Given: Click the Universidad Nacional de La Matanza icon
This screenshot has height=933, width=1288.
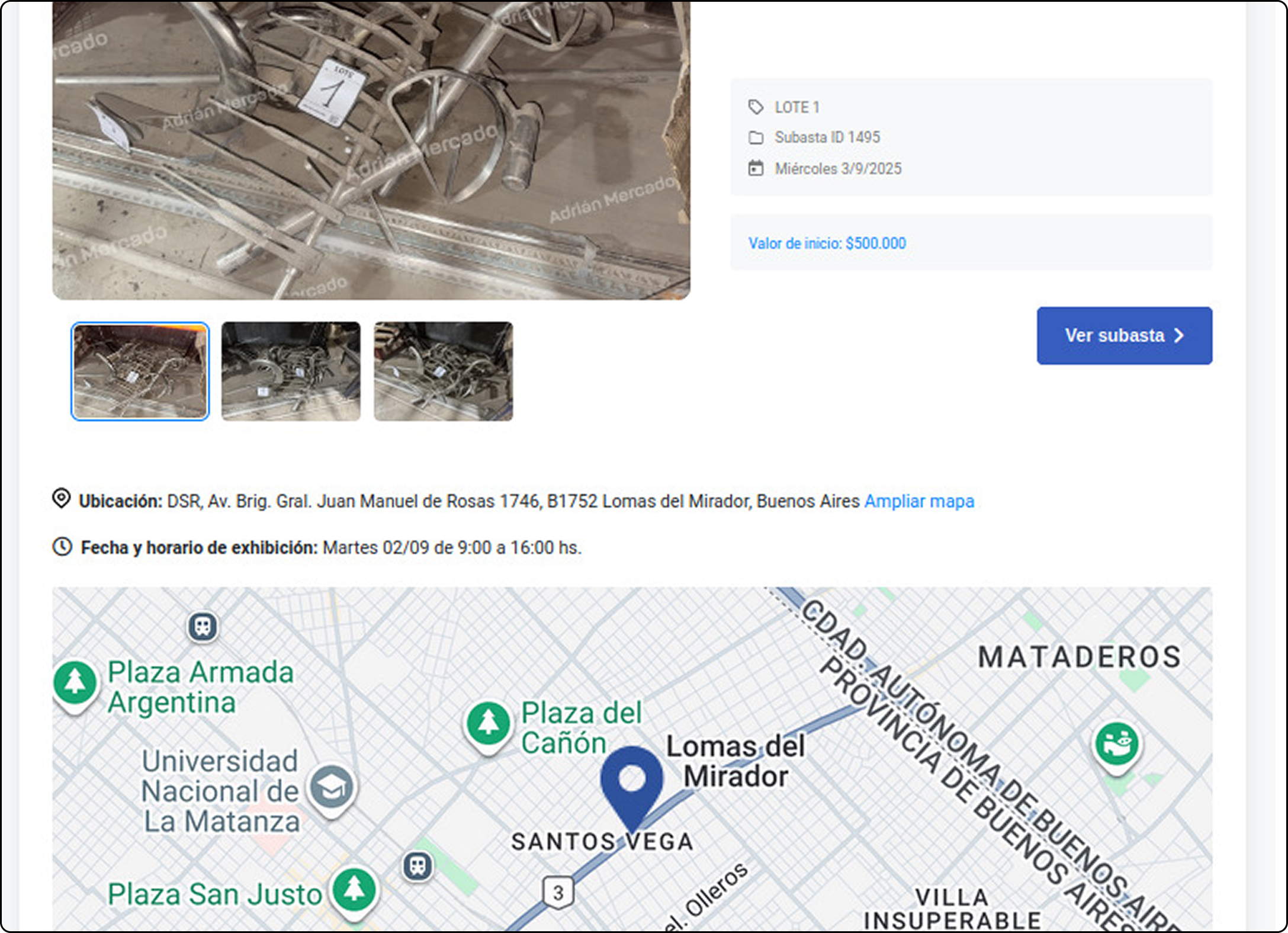Looking at the screenshot, I should [x=332, y=788].
